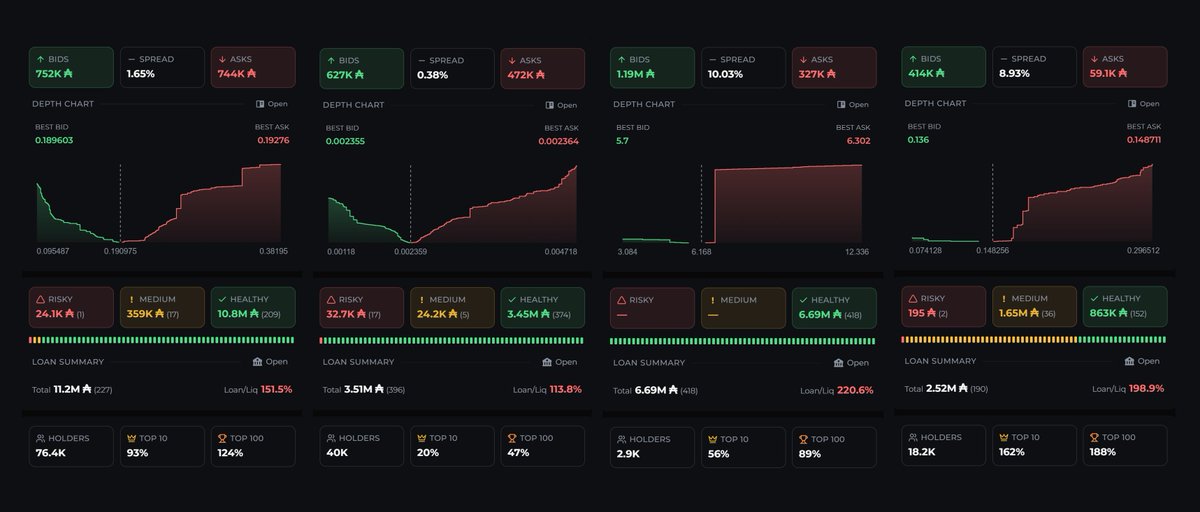Image resolution: width=1200 pixels, height=512 pixels.
Task: Open loan summary link for 2.52M total
Action: coord(1142,361)
